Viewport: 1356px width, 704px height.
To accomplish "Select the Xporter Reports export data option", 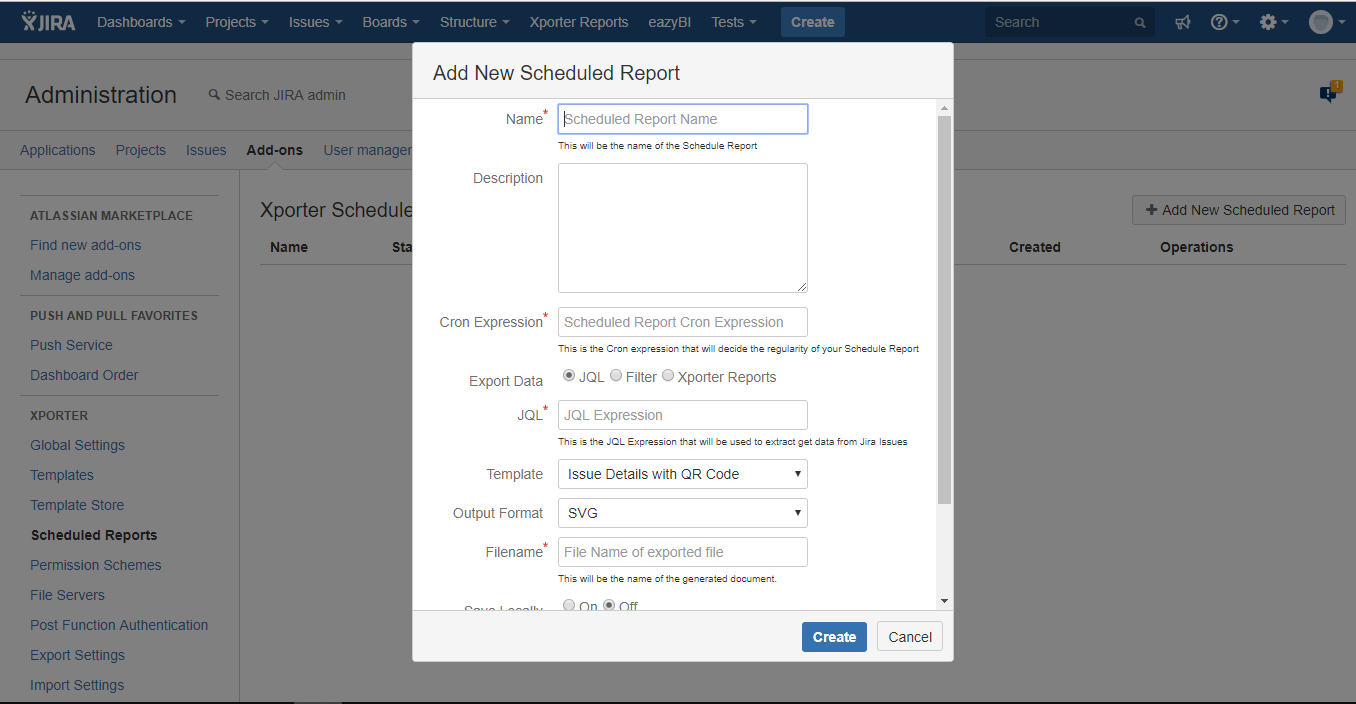I will click(668, 376).
